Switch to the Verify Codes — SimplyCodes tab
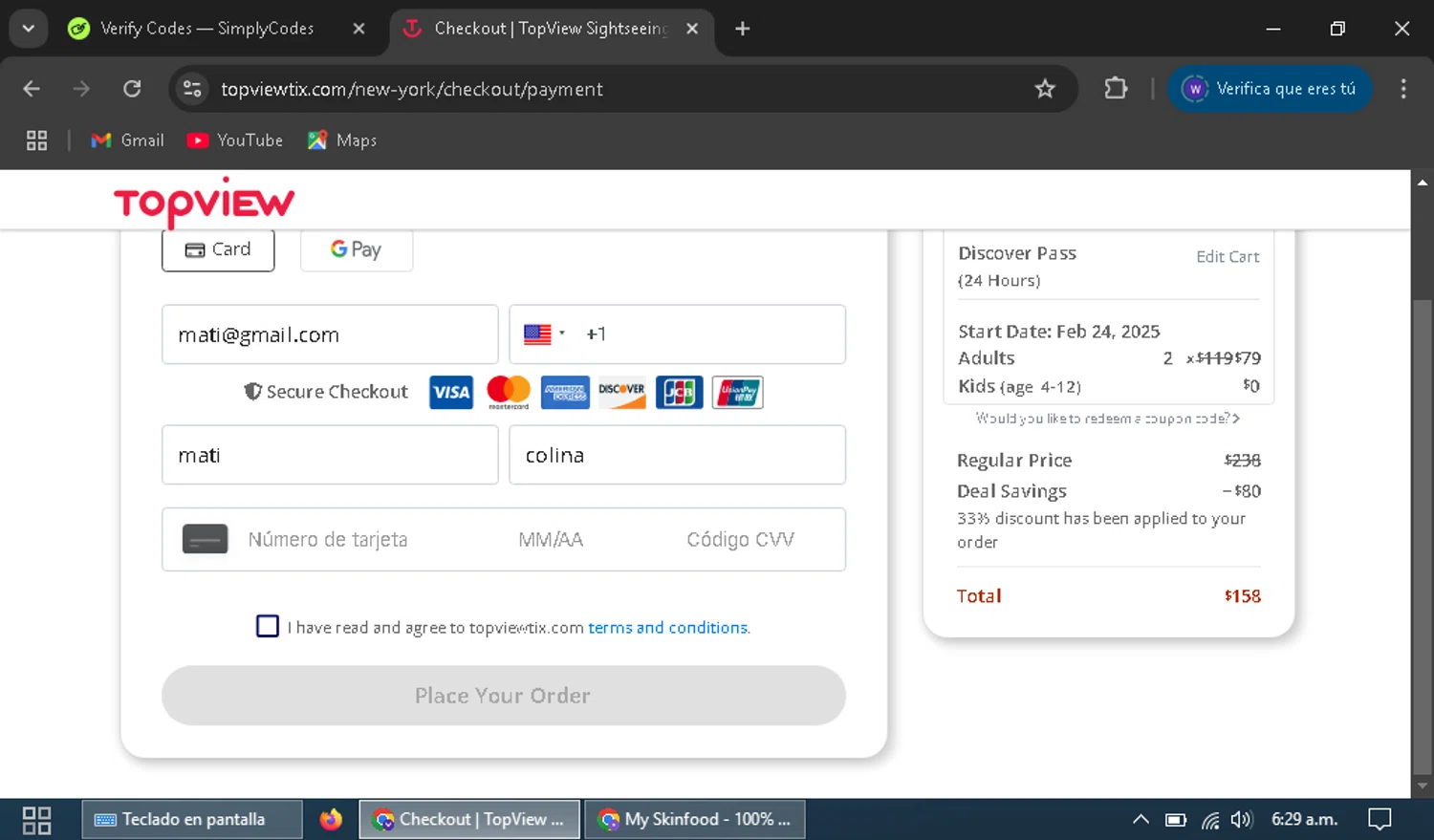This screenshot has width=1434, height=840. click(207, 29)
